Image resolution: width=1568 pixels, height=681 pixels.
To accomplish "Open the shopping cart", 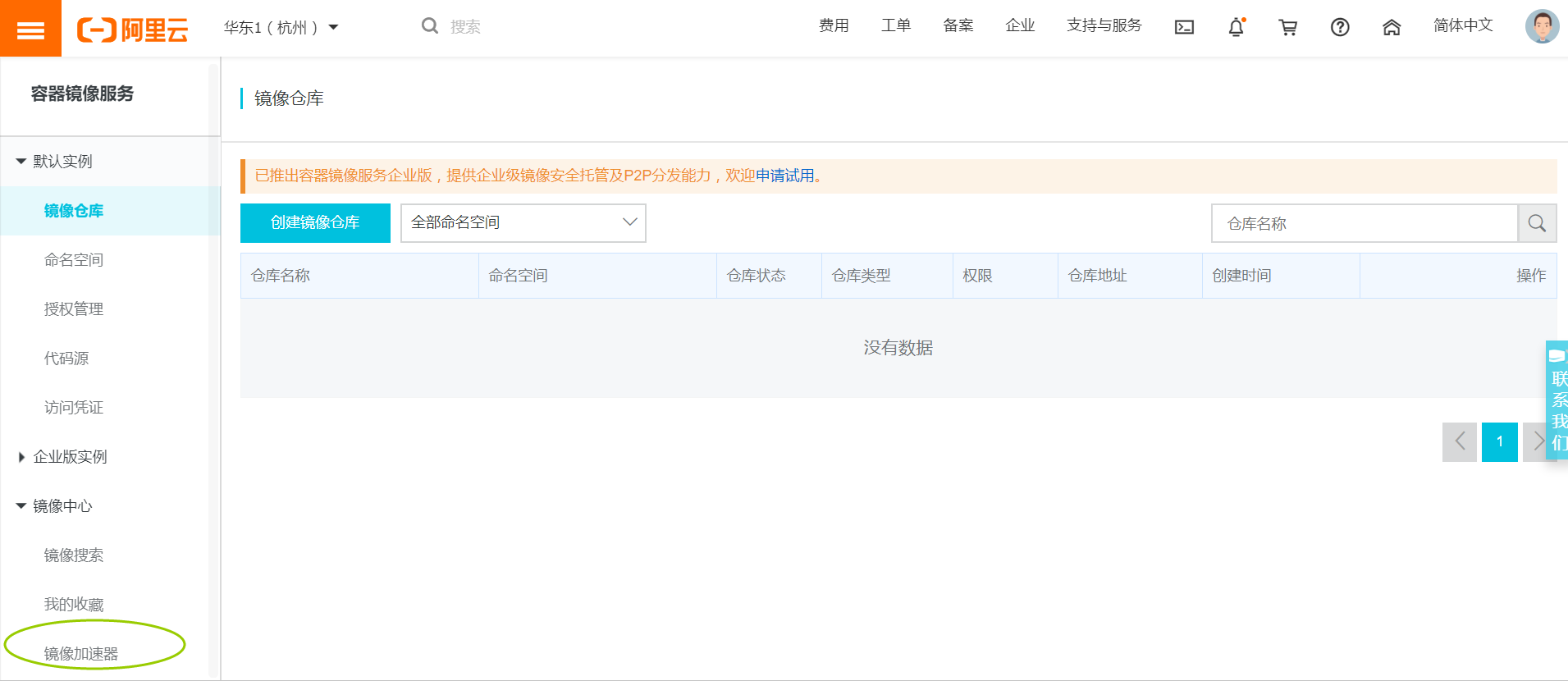I will (1287, 27).
